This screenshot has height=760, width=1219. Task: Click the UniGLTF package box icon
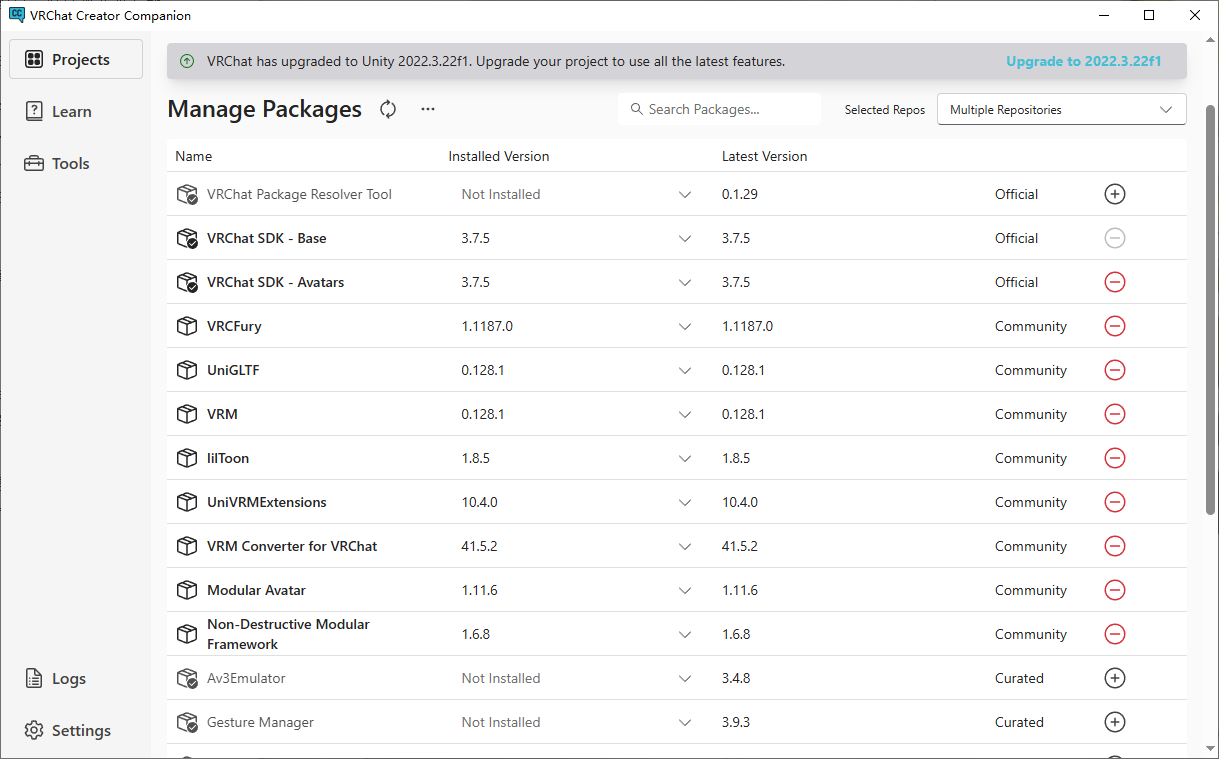point(187,370)
